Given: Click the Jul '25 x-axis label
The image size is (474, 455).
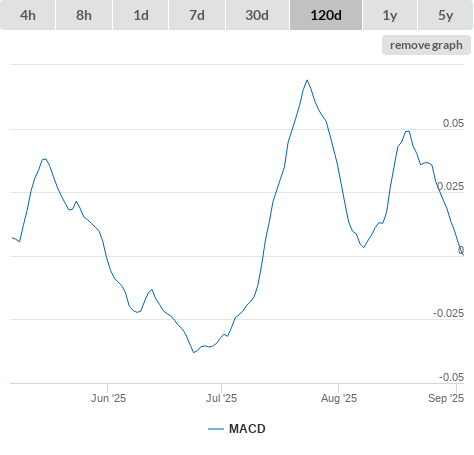Looking at the screenshot, I should pyautogui.click(x=221, y=398).
